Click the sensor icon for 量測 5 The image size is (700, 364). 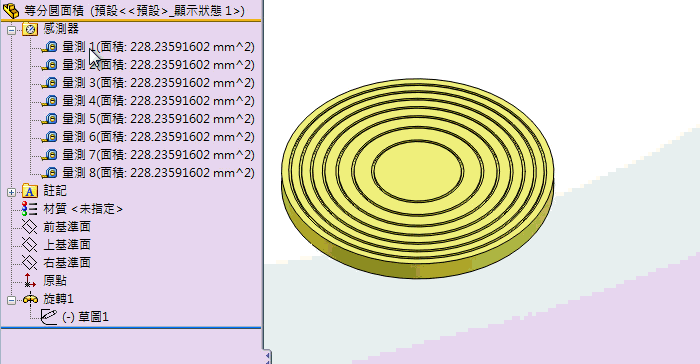tap(50, 119)
